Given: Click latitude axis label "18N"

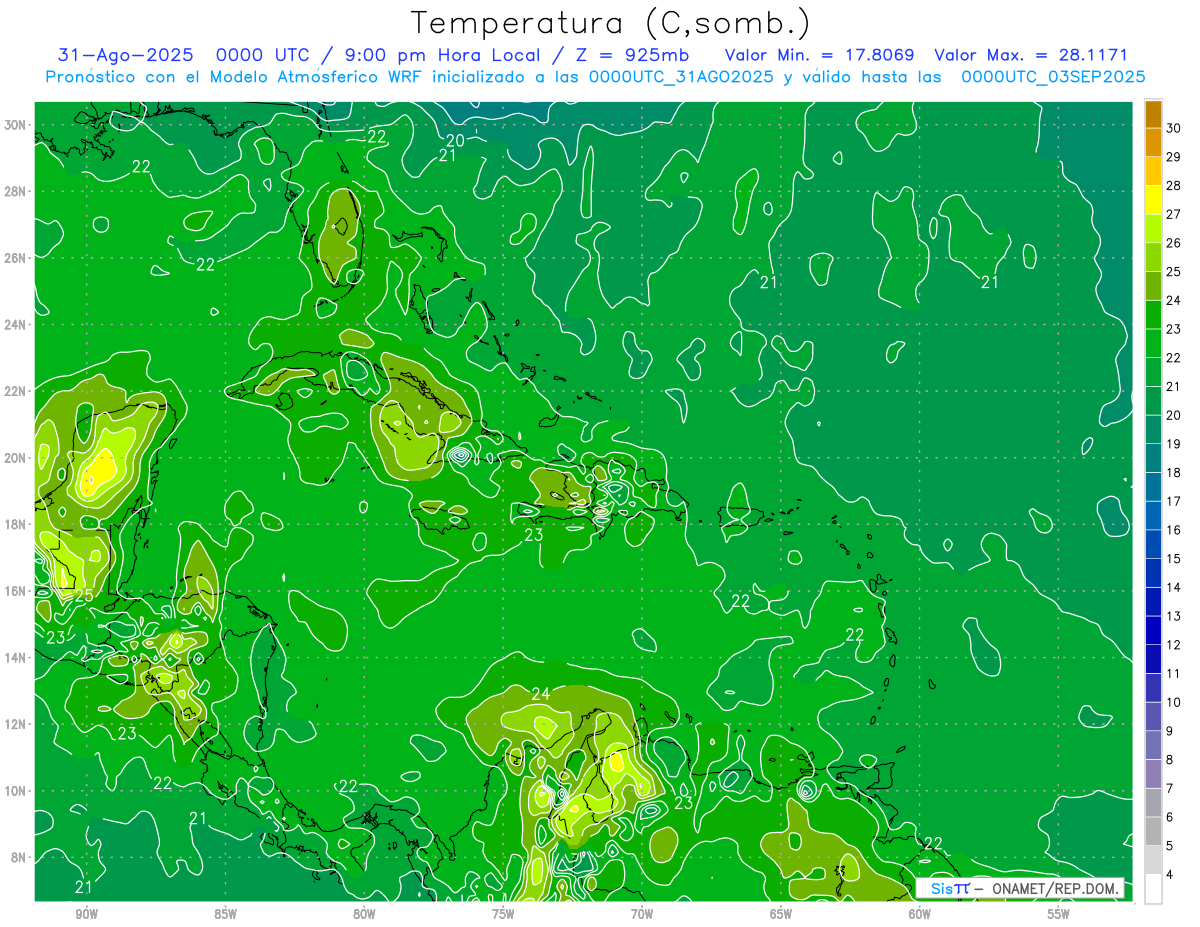Looking at the screenshot, I should pyautogui.click(x=15, y=524).
